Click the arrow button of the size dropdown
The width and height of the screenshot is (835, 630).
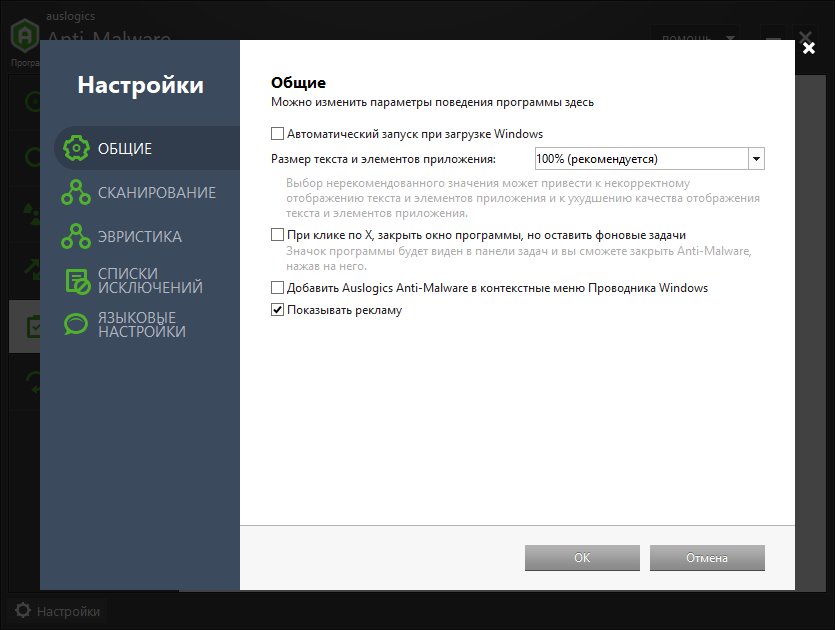pyautogui.click(x=756, y=158)
